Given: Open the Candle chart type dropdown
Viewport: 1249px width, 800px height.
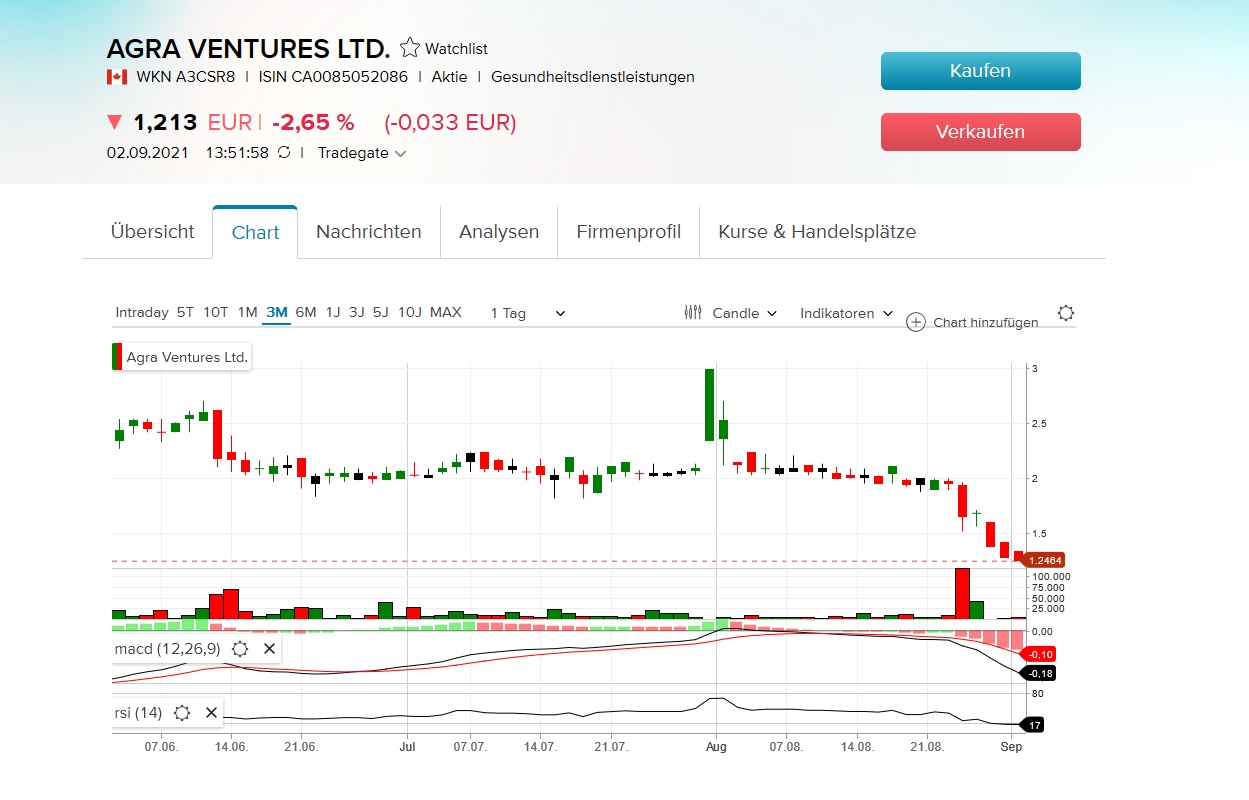Looking at the screenshot, I should (x=743, y=313).
